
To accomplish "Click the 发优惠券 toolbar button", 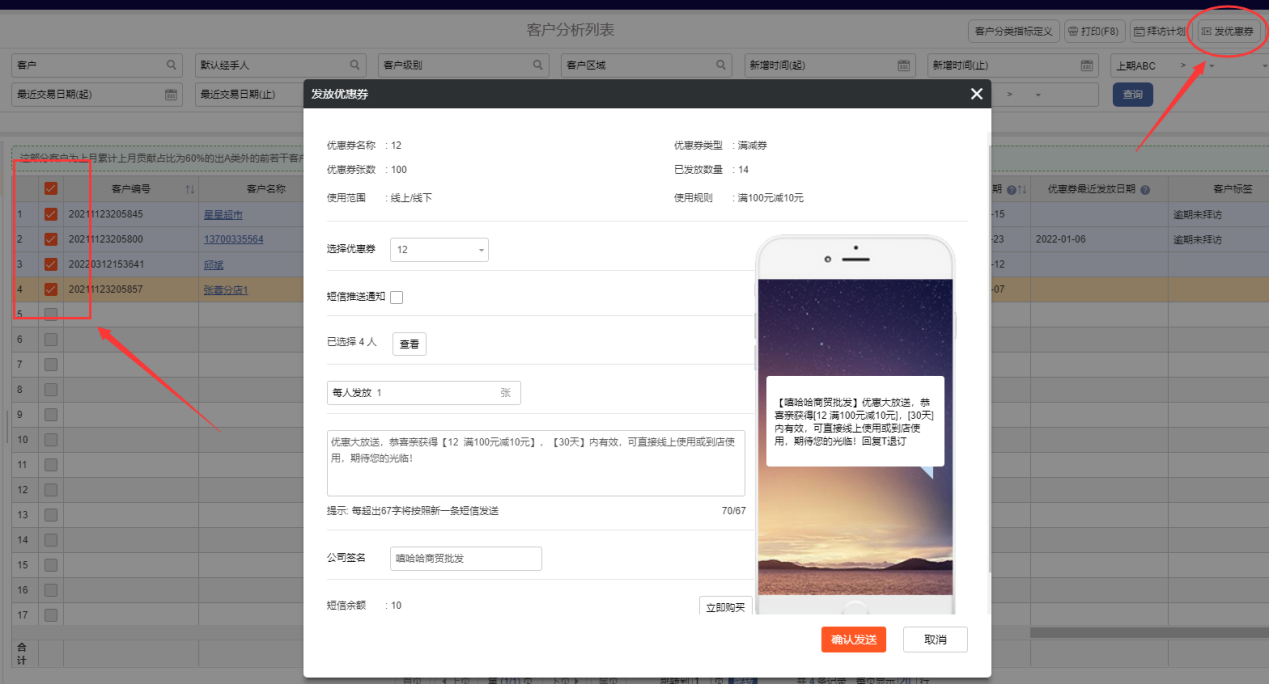I will coord(1227,32).
